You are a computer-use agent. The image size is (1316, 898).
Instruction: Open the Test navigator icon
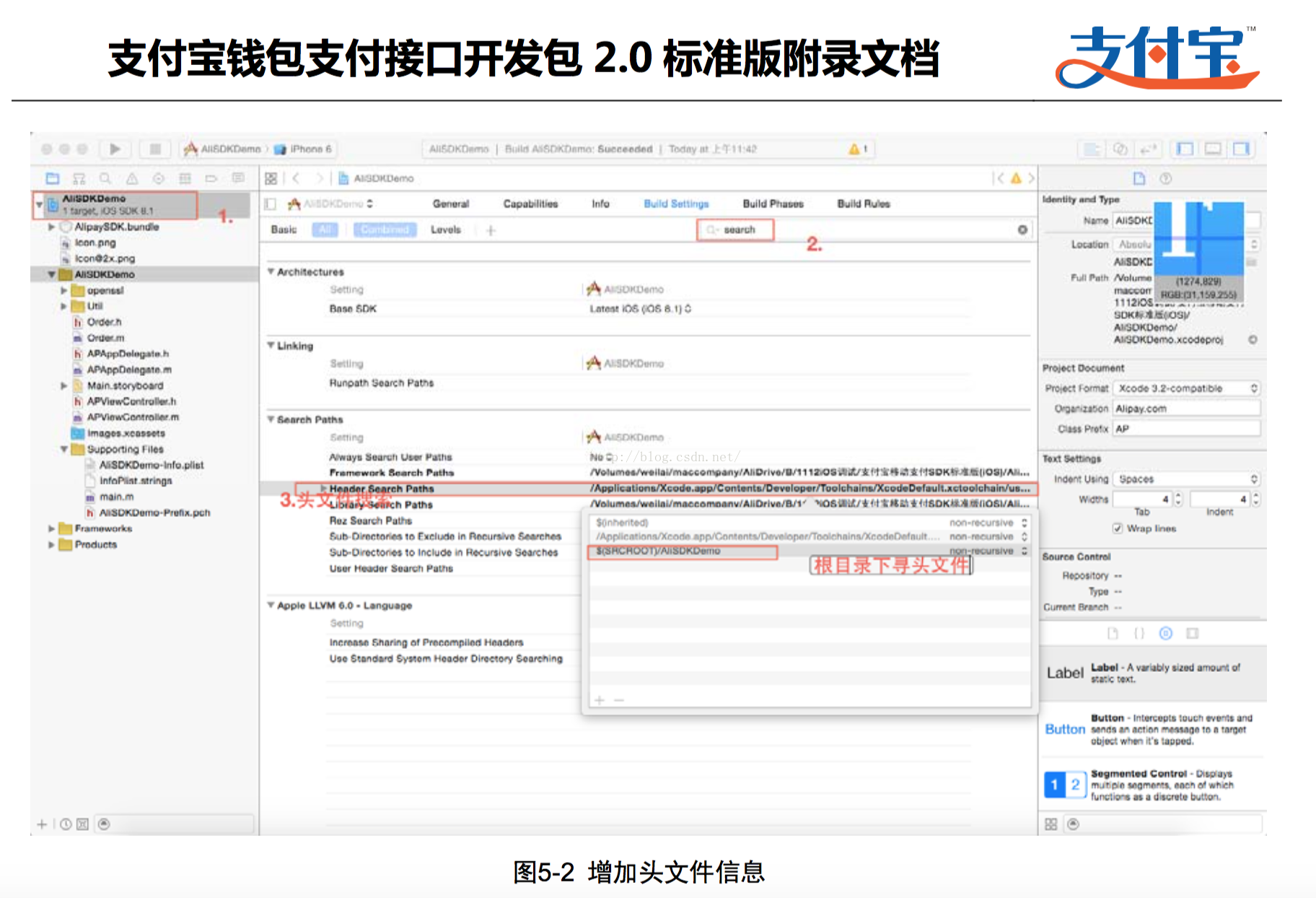point(159,178)
